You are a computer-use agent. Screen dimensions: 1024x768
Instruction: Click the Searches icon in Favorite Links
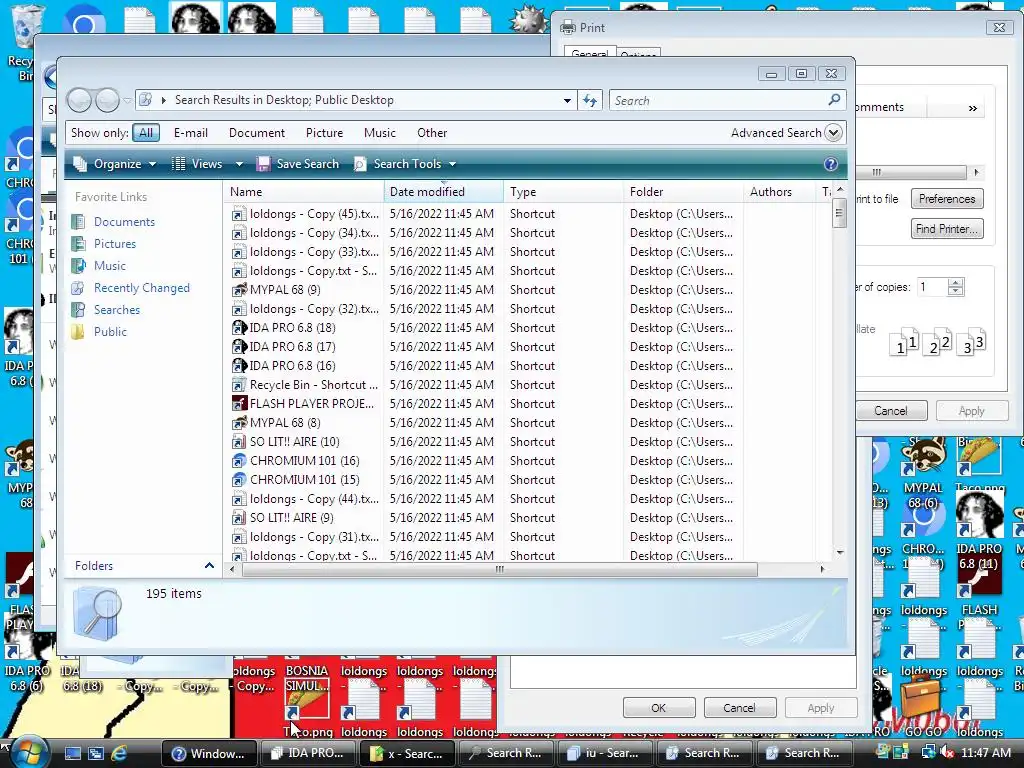point(78,310)
